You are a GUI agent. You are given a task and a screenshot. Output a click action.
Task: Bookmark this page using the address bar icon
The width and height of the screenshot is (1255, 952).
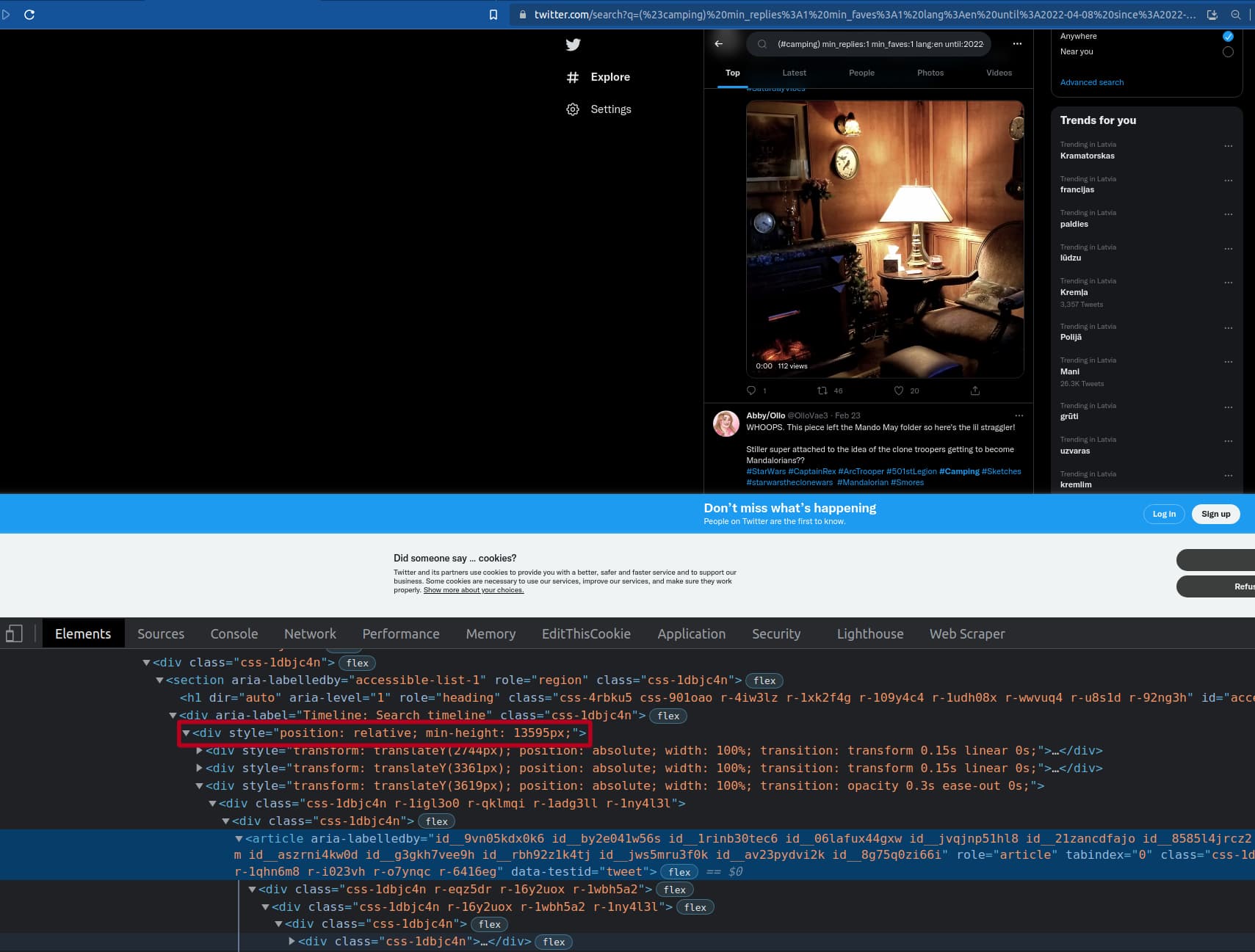click(493, 15)
